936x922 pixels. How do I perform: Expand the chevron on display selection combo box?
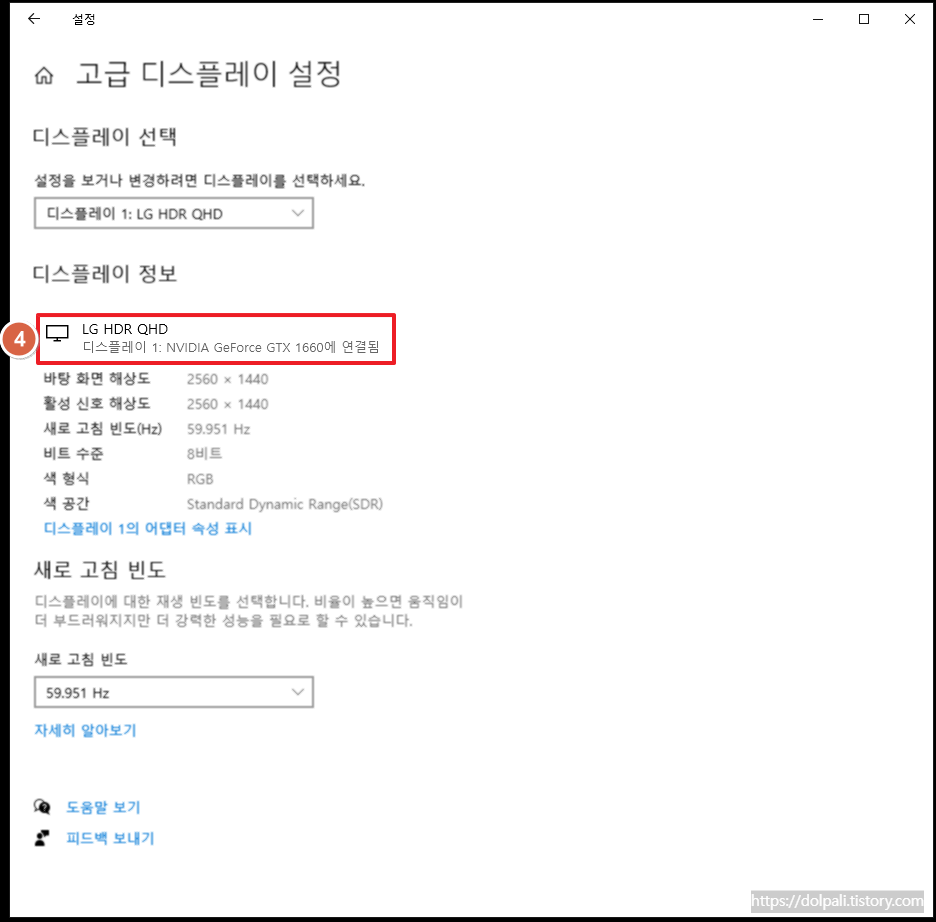click(x=297, y=213)
